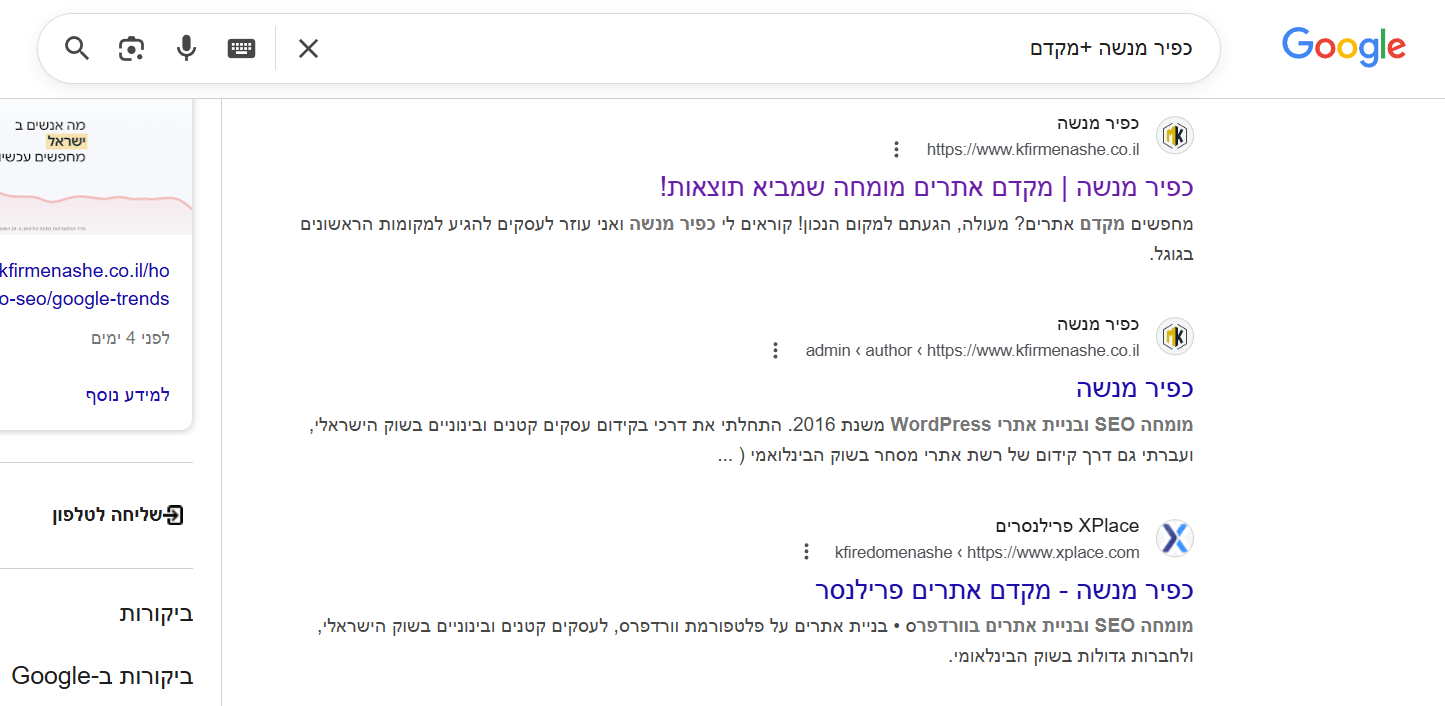
Task: Click favicon of the admin author result
Action: click(1175, 336)
